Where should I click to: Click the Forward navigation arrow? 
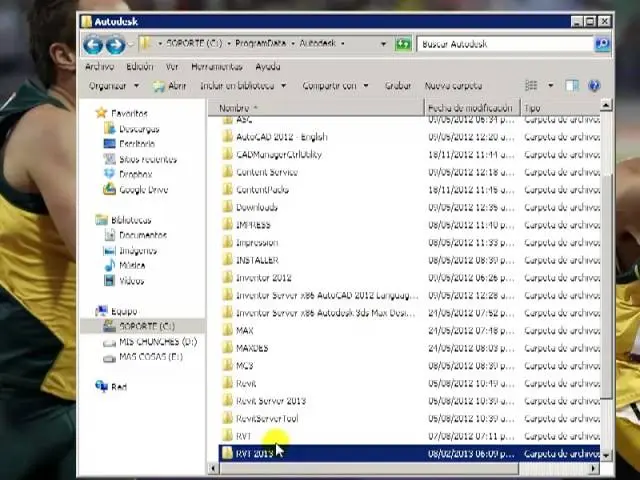[115, 44]
